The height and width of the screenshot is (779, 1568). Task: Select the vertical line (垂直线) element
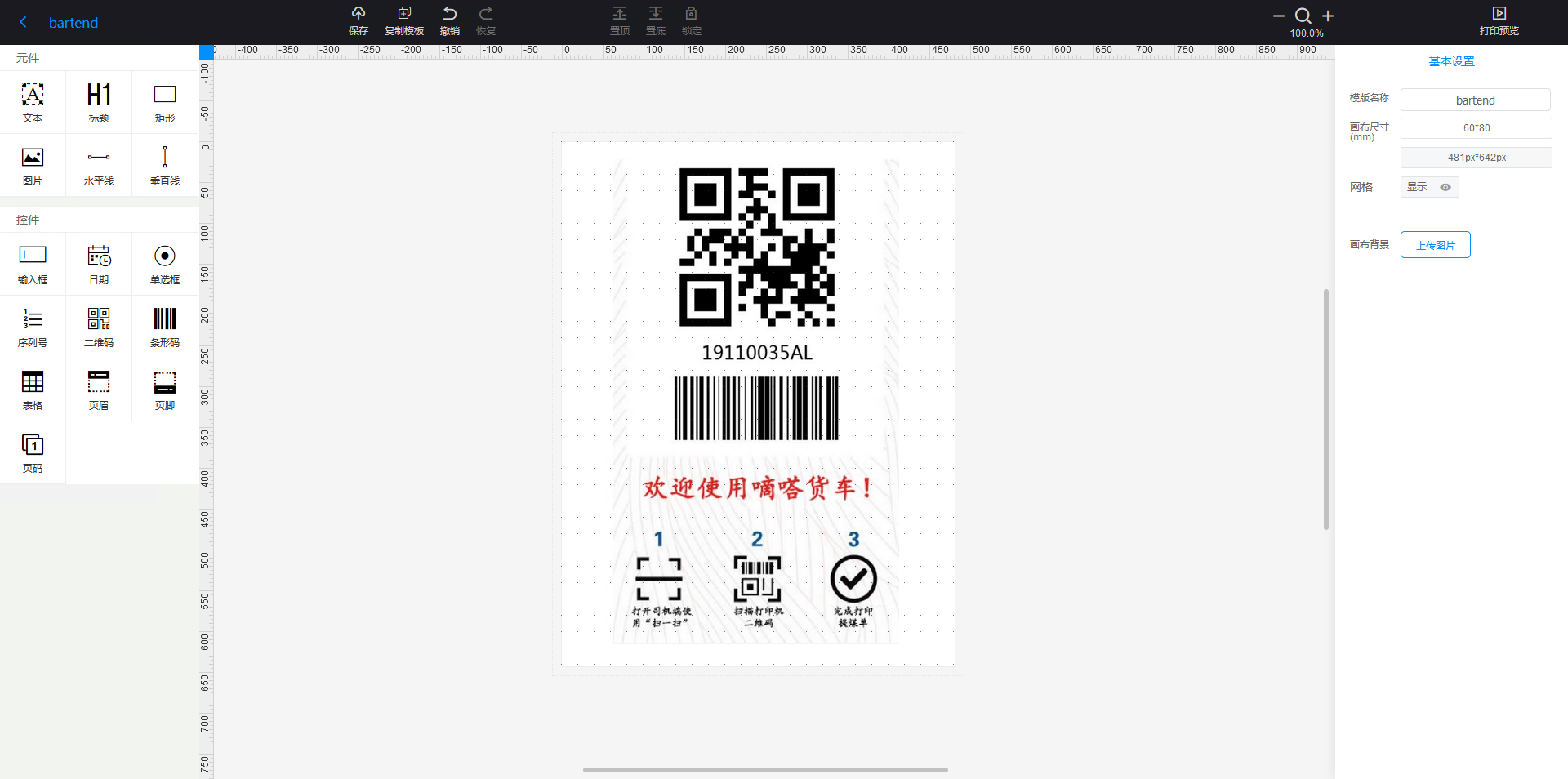click(x=165, y=166)
